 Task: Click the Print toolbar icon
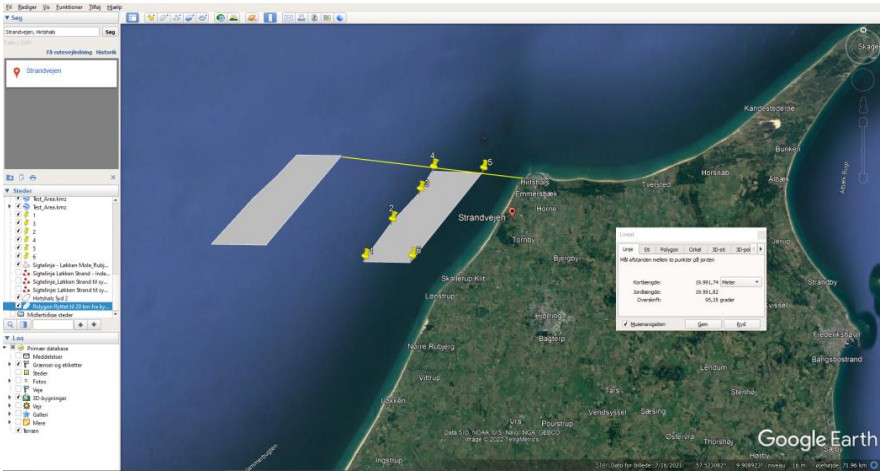(302, 18)
